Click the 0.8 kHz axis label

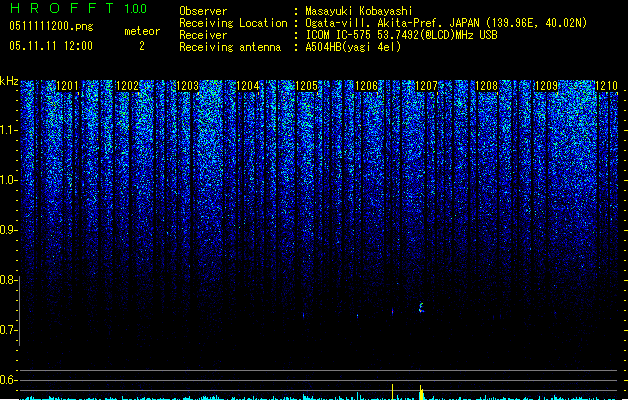(x=8, y=280)
